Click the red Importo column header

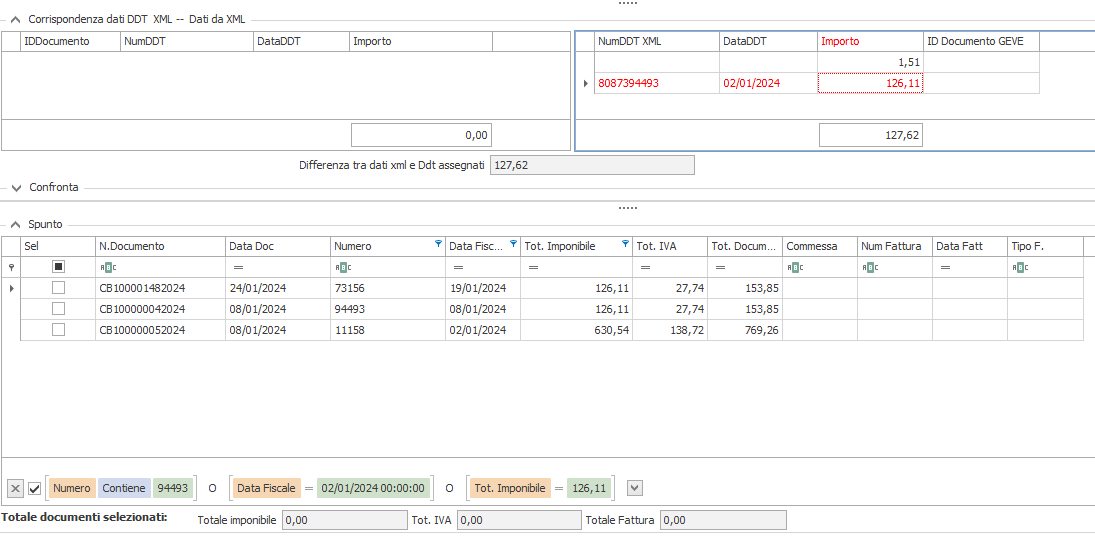[x=870, y=41]
